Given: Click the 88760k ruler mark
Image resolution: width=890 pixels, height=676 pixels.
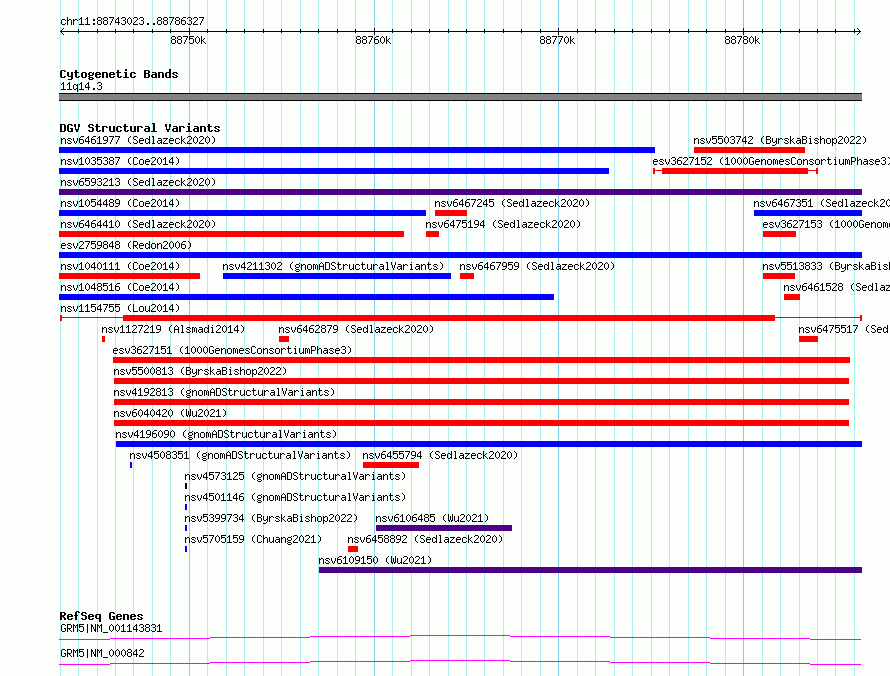Looking at the screenshot, I should click(373, 40).
